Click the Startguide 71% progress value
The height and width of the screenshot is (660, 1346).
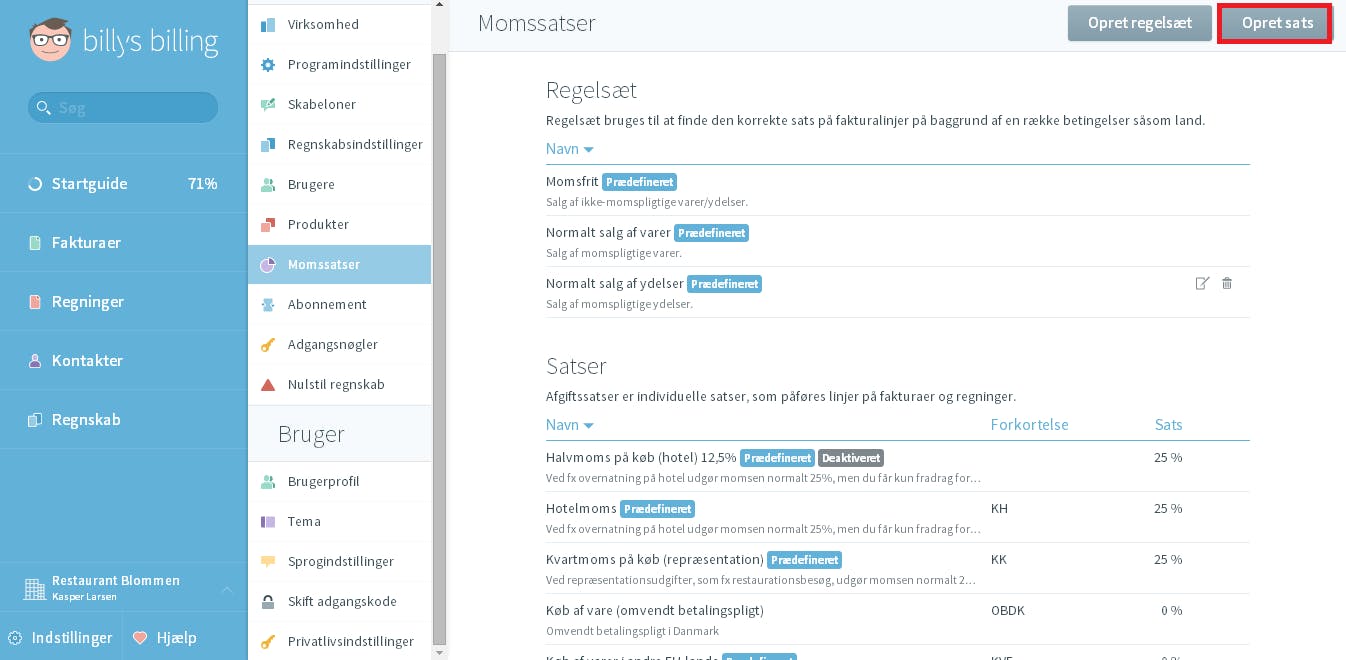pyautogui.click(x=203, y=184)
